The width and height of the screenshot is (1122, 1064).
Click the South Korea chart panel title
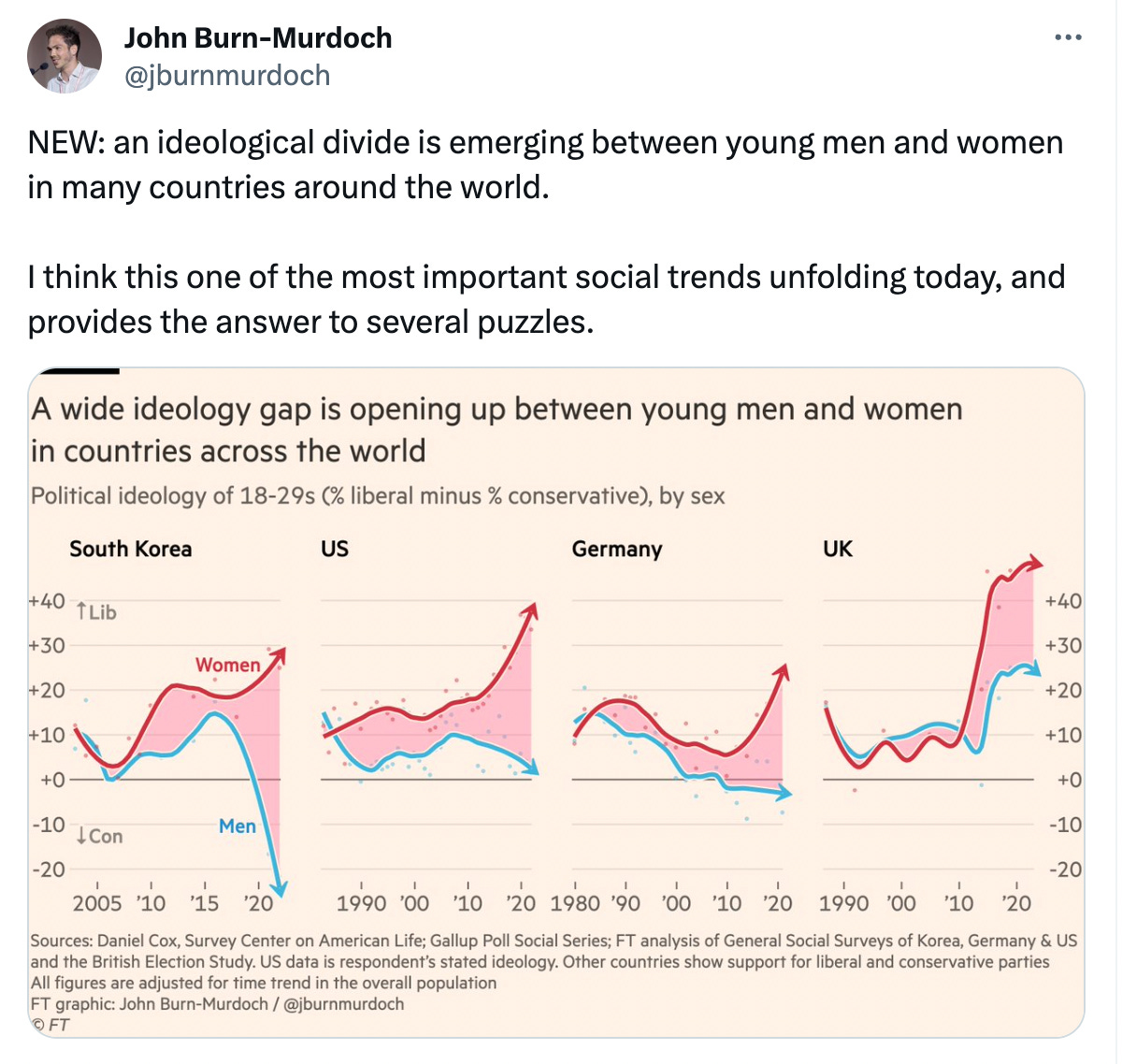point(131,549)
